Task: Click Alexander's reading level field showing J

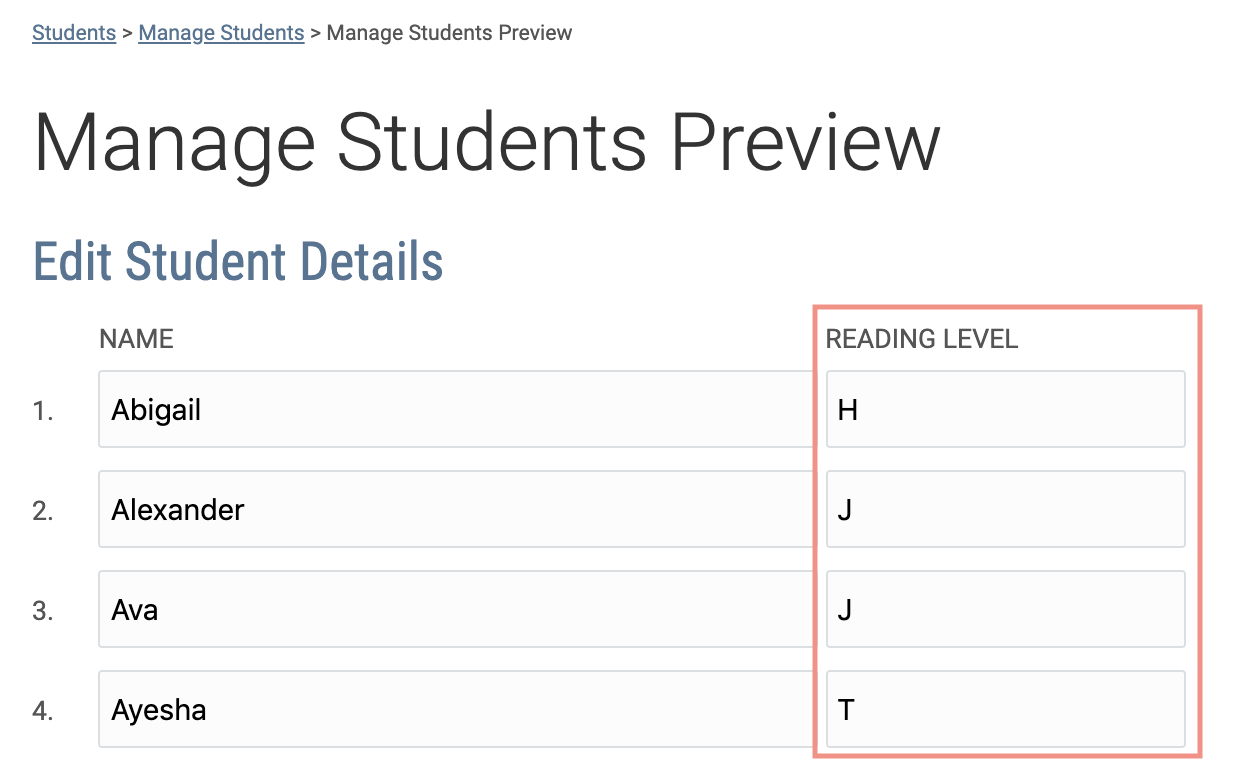Action: 1005,509
